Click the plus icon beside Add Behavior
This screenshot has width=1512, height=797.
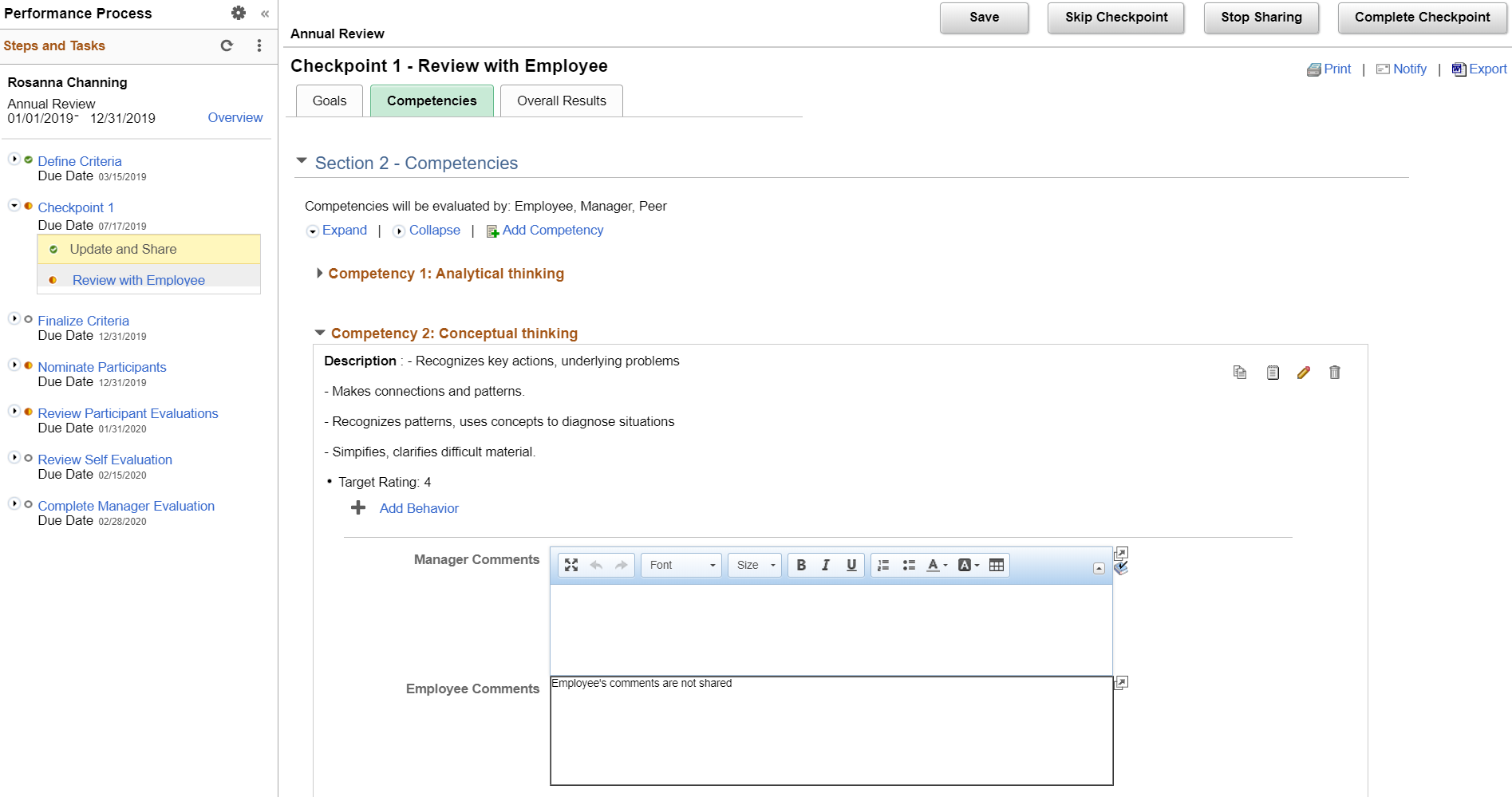pyautogui.click(x=358, y=507)
